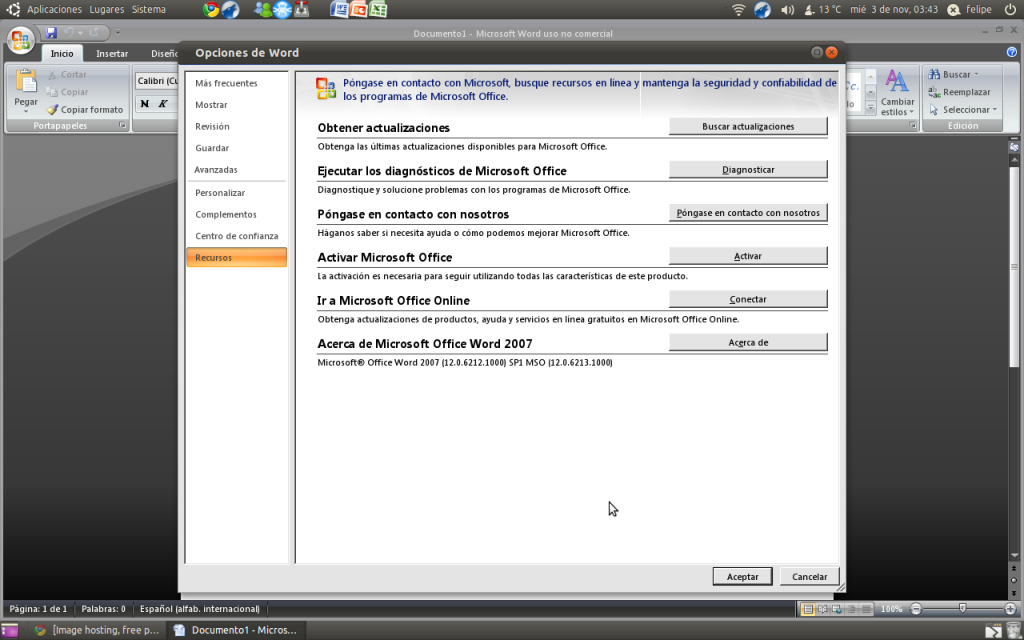Click the Calibri font name box

pyautogui.click(x=157, y=81)
